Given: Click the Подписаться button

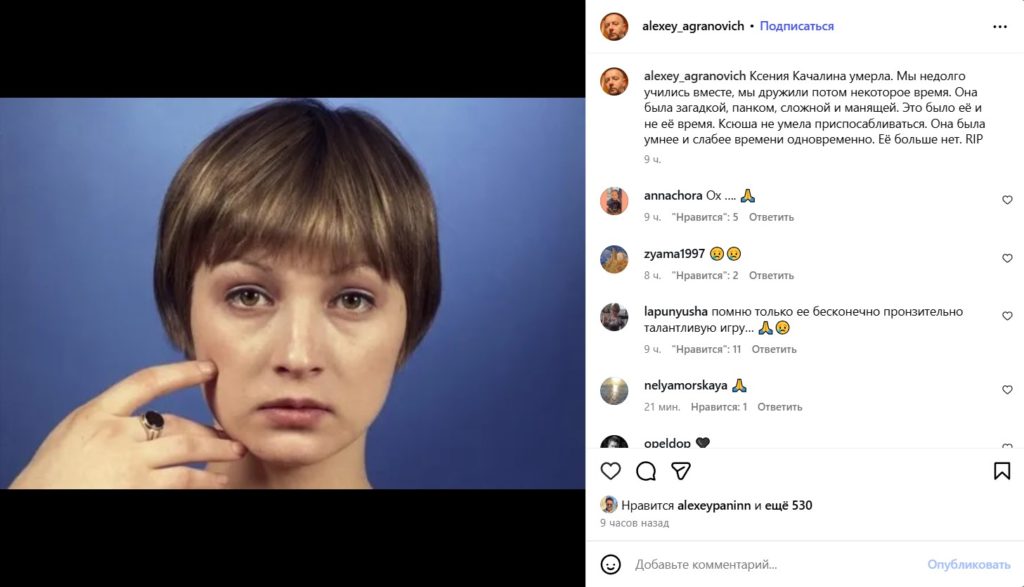Looking at the screenshot, I should 798,26.
